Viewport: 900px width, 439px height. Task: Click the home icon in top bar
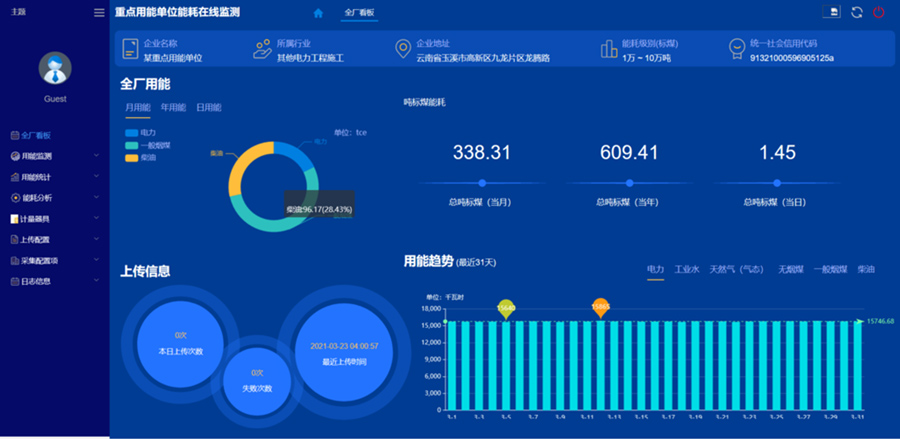coord(318,13)
